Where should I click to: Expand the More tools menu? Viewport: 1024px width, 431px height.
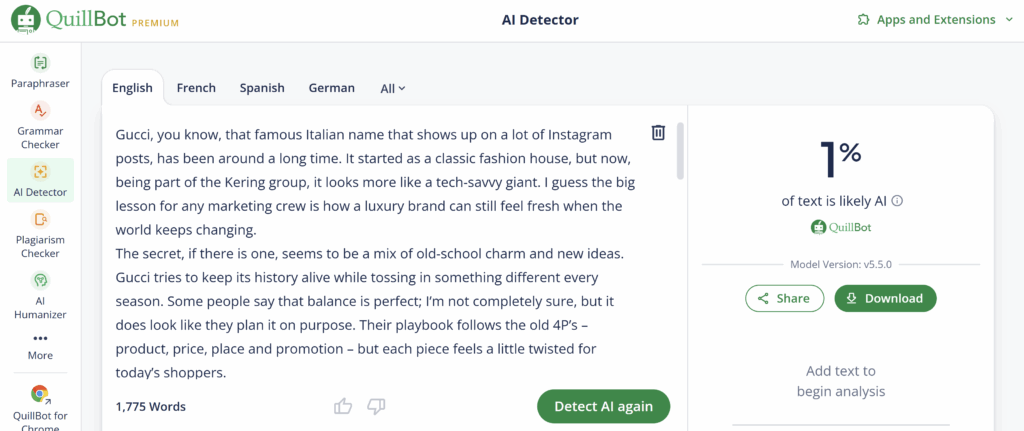(40, 347)
